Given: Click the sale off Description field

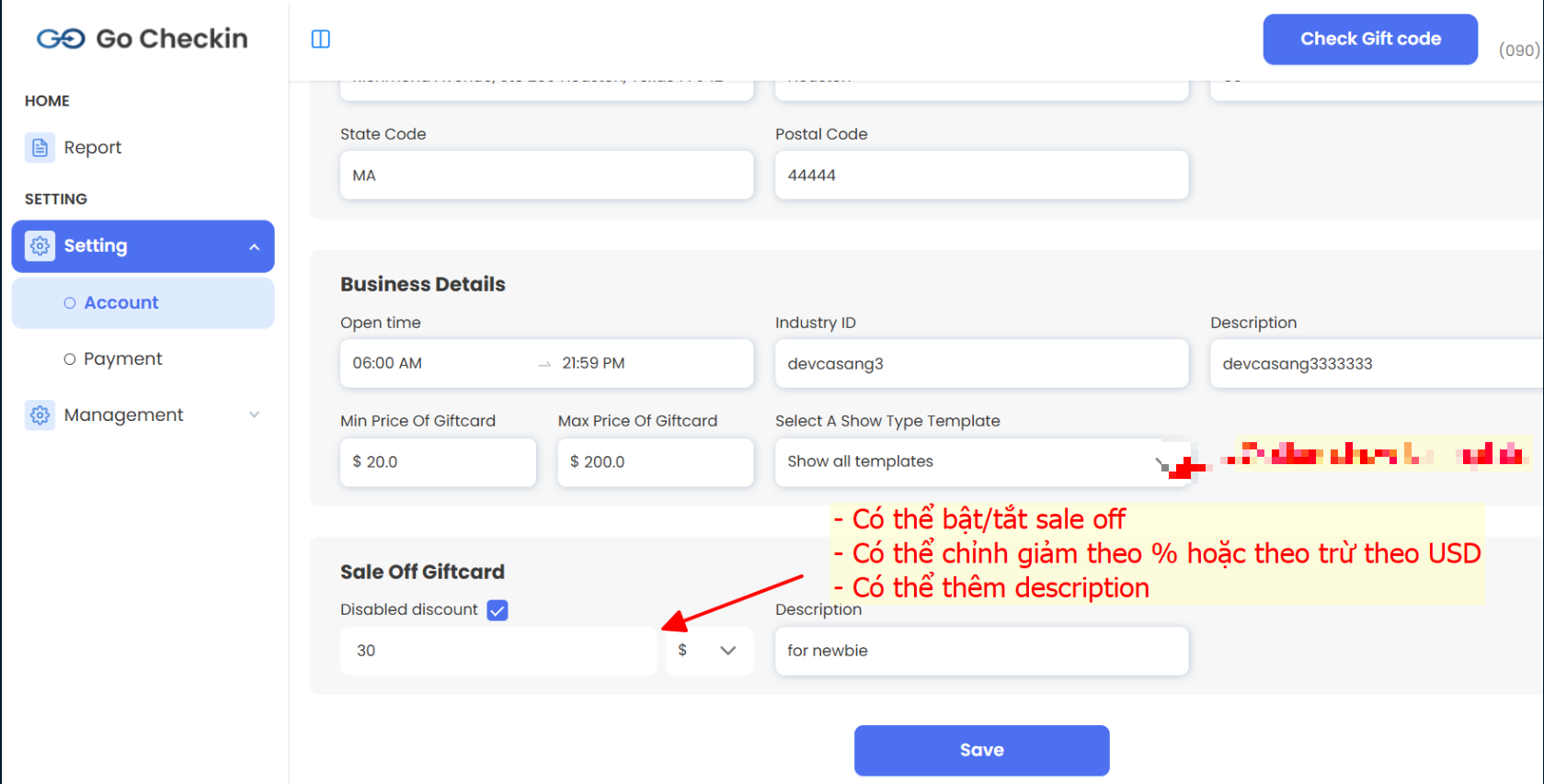Looking at the screenshot, I should click(981, 651).
